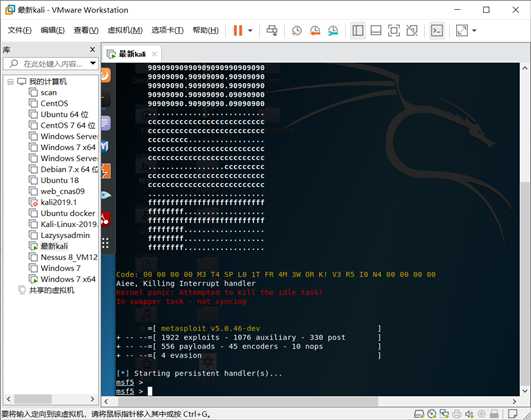The width and height of the screenshot is (531, 420).
Task: Close the library panel
Action: [x=92, y=50]
